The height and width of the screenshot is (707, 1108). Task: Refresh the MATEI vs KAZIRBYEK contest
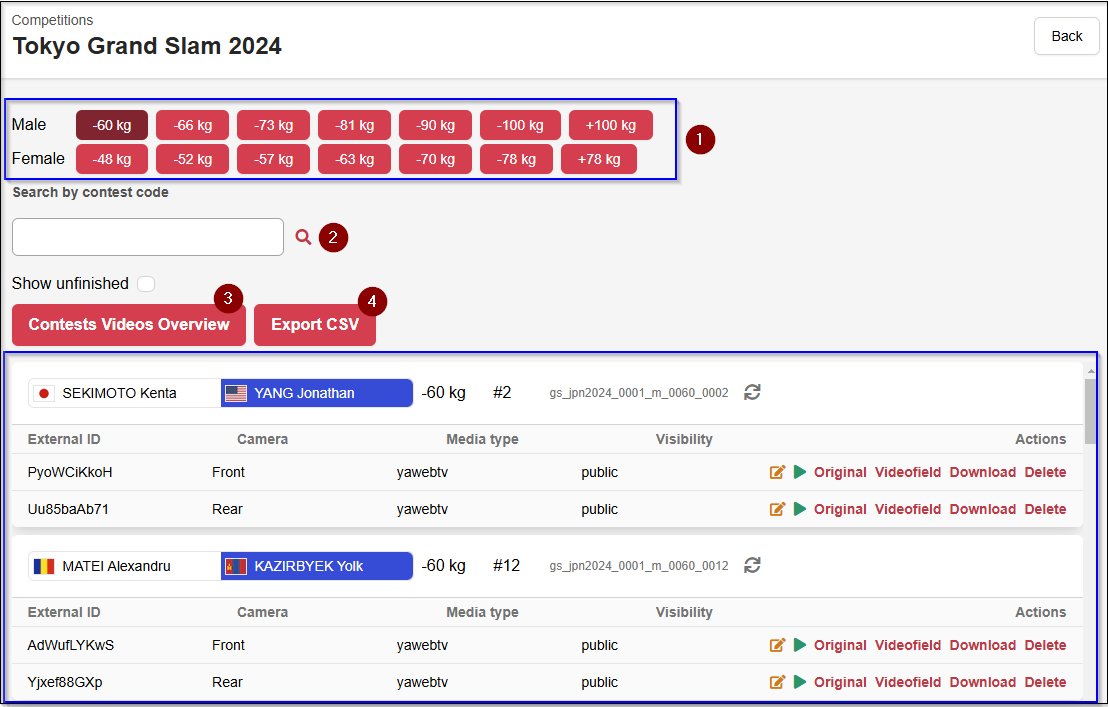753,566
